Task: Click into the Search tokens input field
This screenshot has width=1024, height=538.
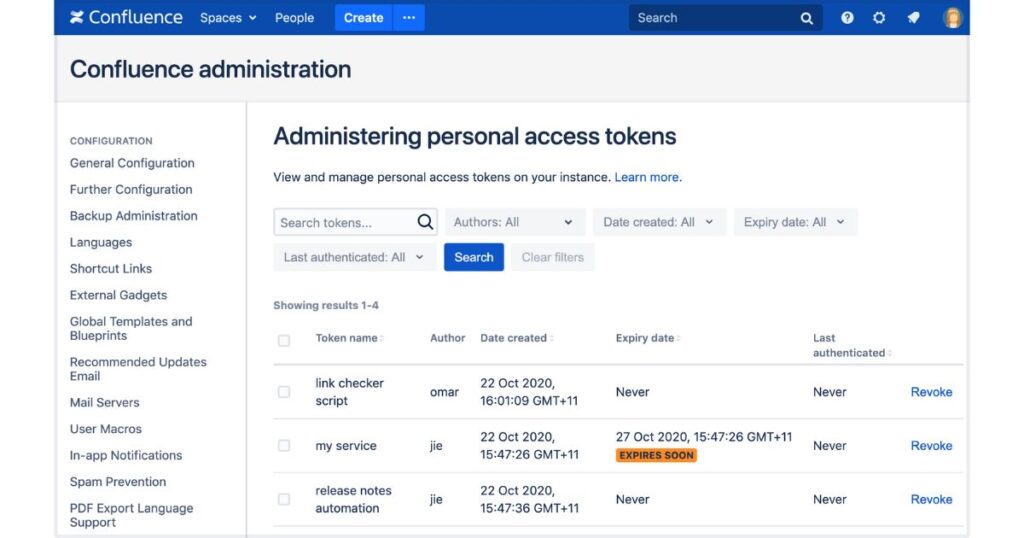Action: (342, 222)
